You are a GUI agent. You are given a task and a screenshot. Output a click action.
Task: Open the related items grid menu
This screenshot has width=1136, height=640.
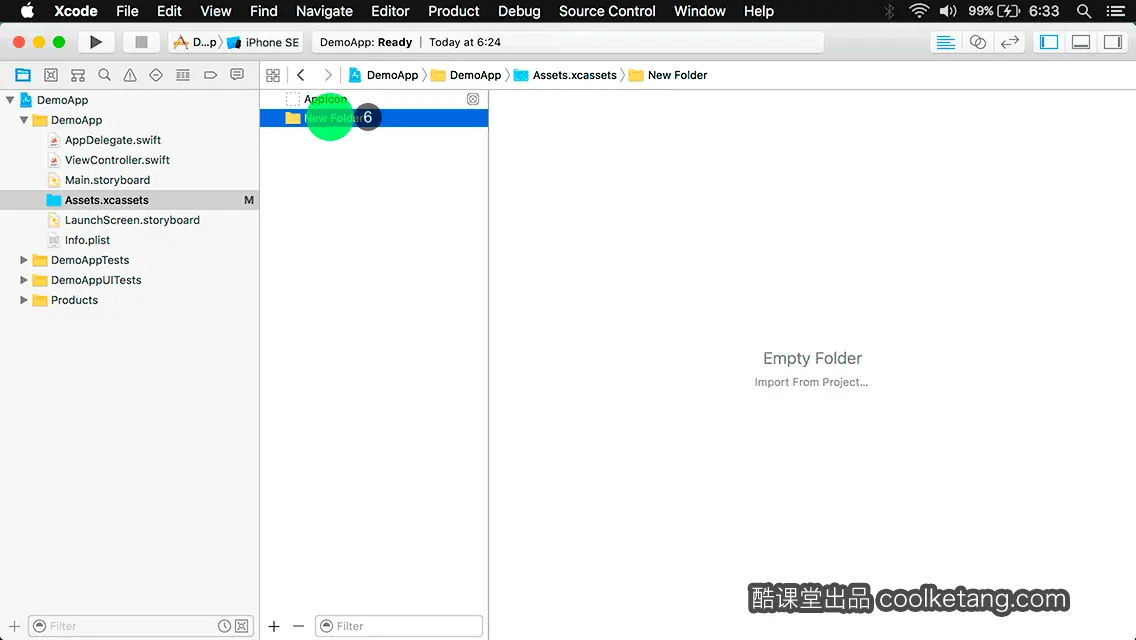pos(273,75)
